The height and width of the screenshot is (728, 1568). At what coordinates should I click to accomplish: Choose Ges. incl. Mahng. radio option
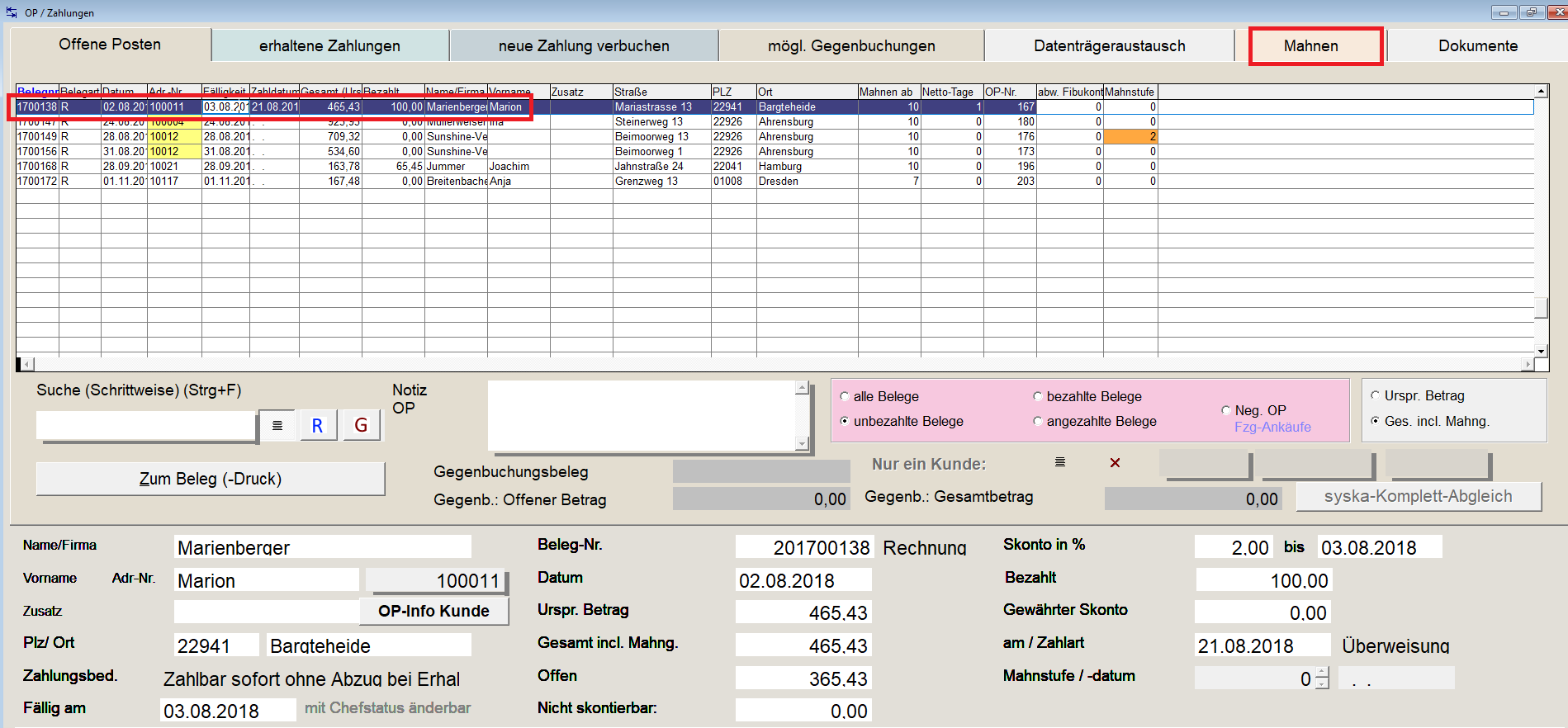[x=1430, y=421]
